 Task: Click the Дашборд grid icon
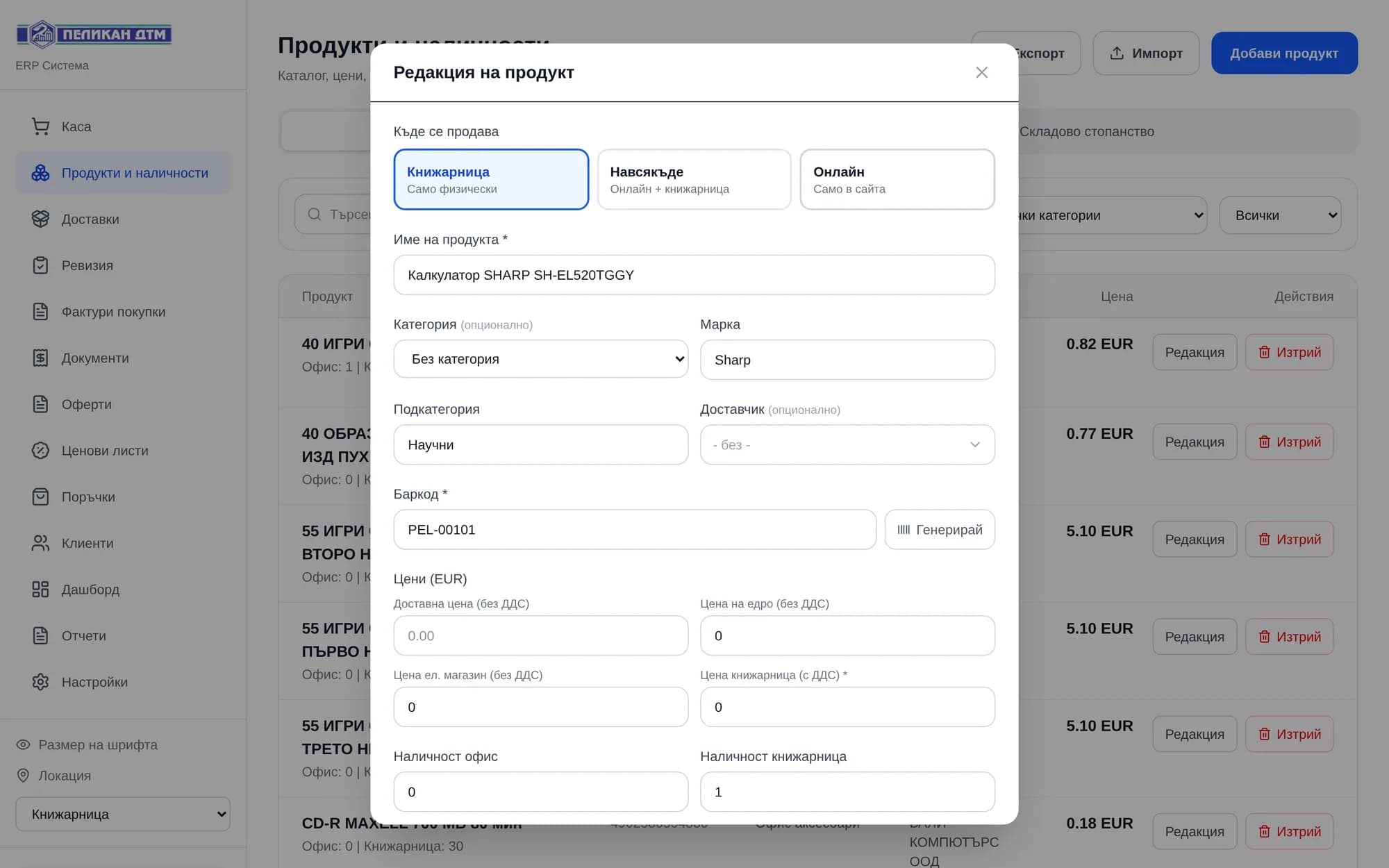[40, 590]
